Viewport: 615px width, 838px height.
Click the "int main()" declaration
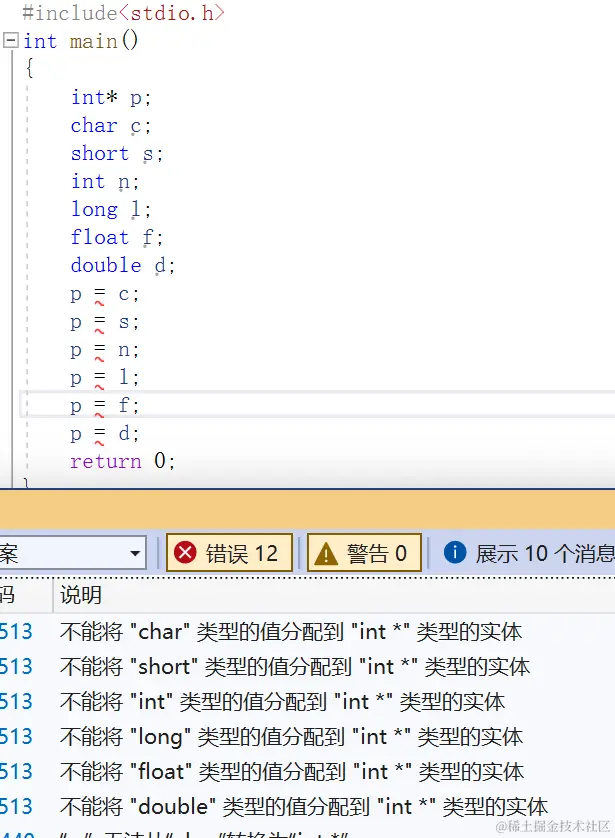tap(80, 41)
